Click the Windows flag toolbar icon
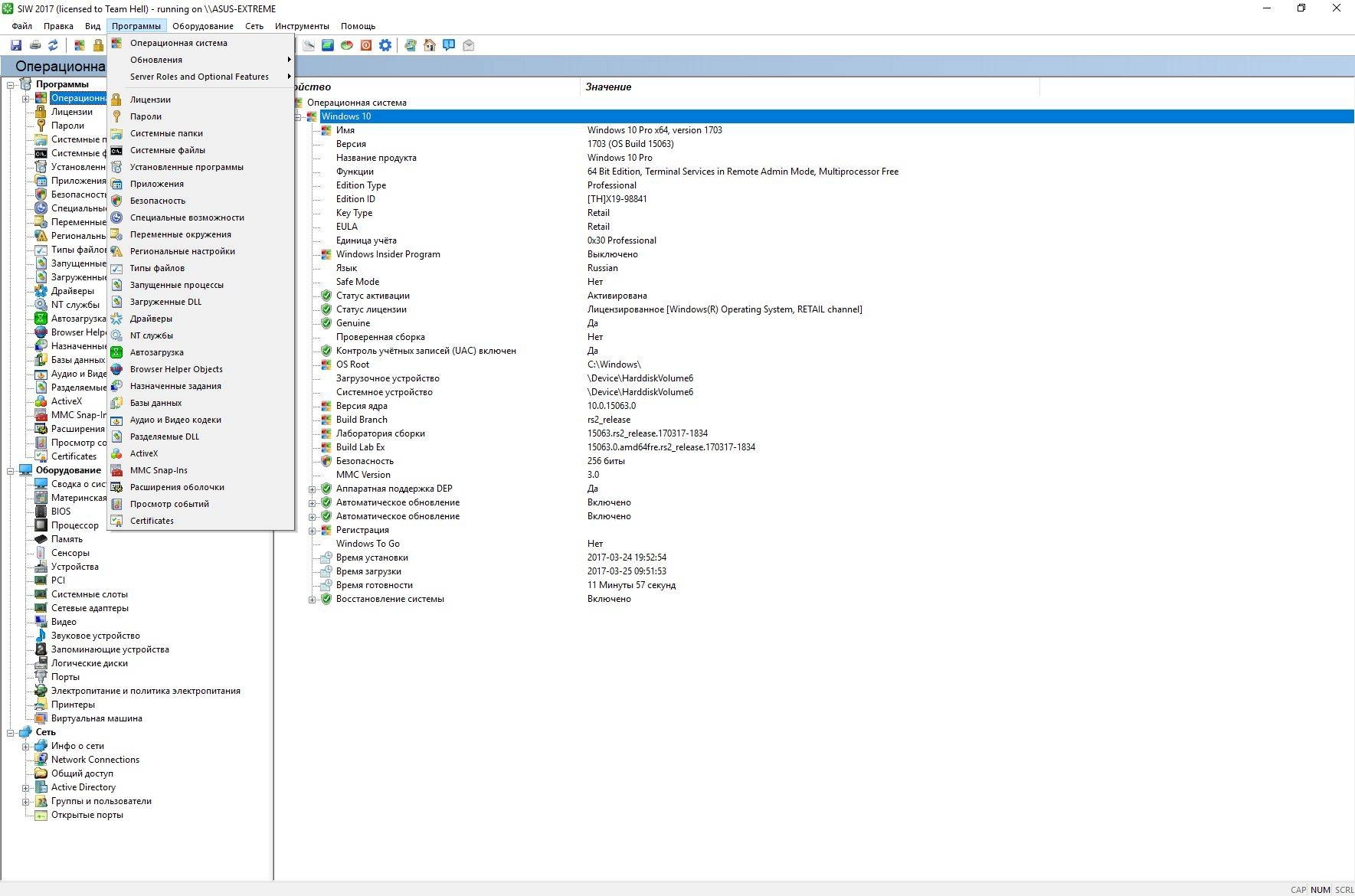Image resolution: width=1355 pixels, height=896 pixels. pyautogui.click(x=80, y=45)
